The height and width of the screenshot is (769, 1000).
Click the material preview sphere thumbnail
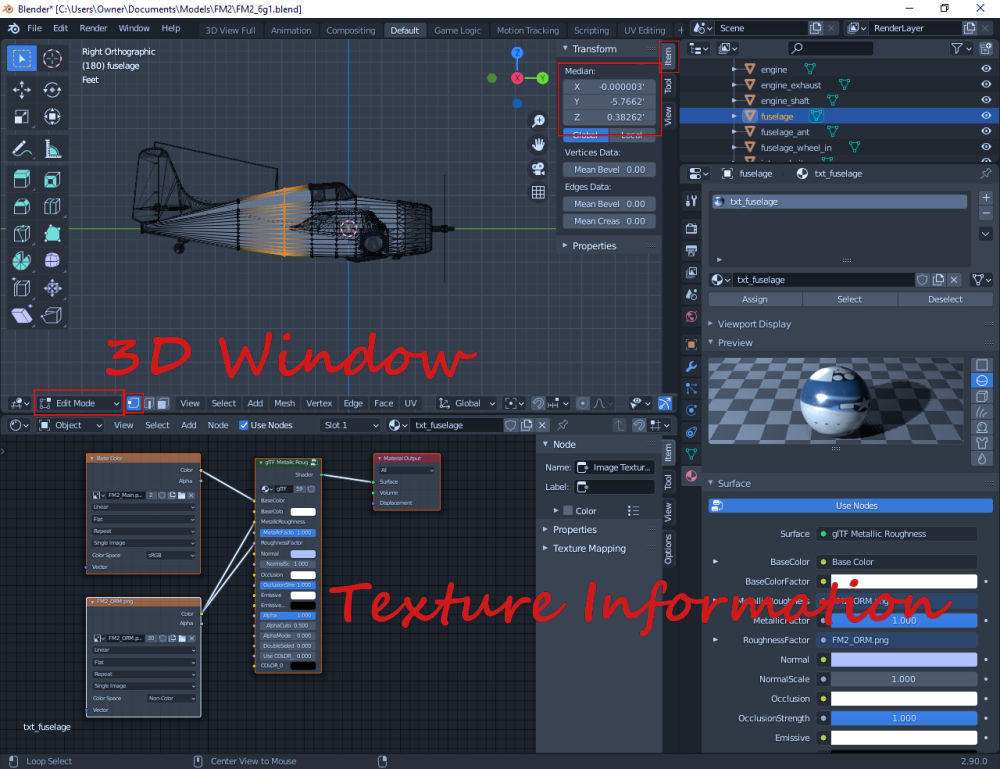[x=835, y=400]
